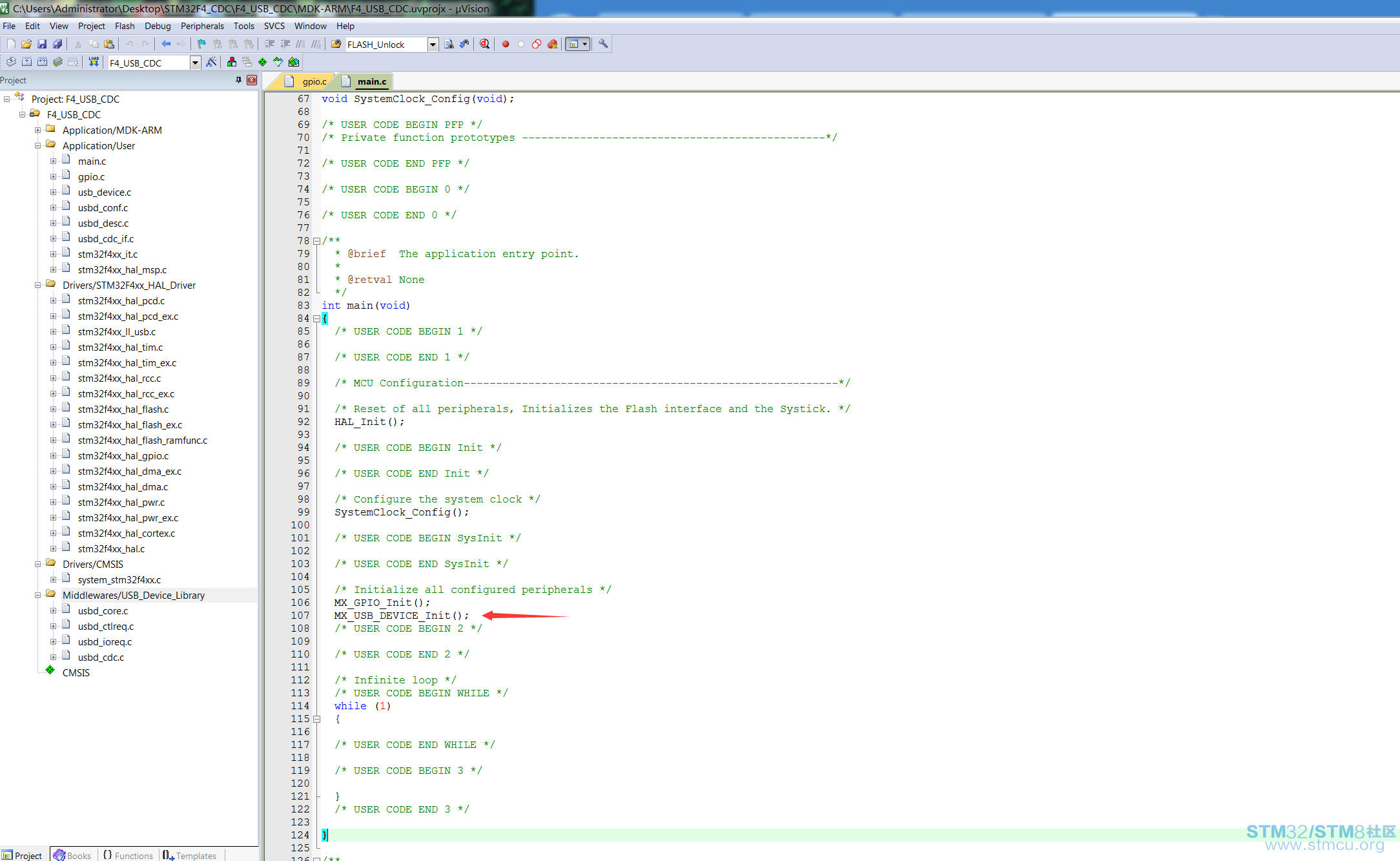Pin the Project panel
Image resolution: width=1400 pixels, height=861 pixels.
click(x=238, y=80)
